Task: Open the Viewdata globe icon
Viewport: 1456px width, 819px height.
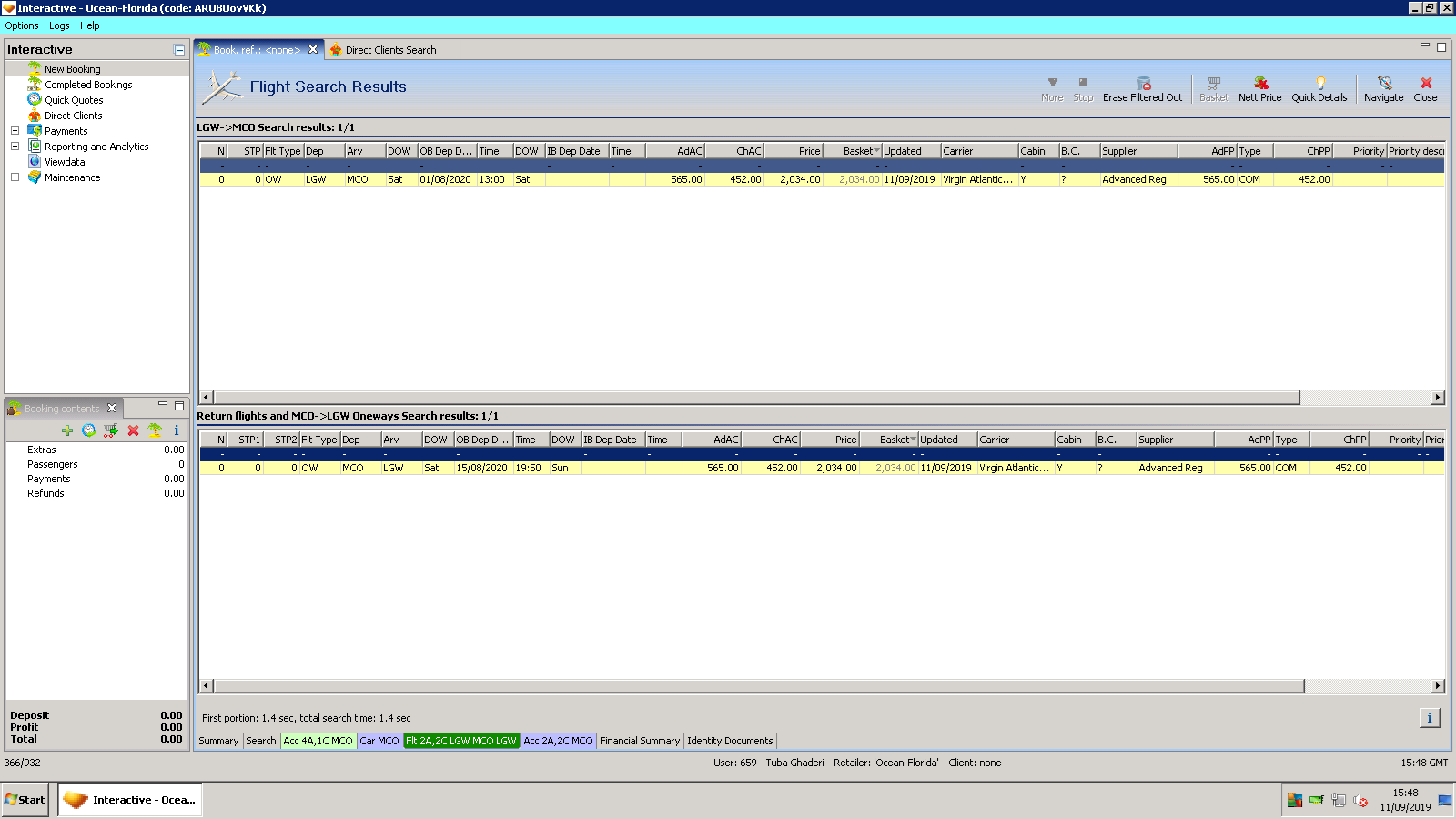Action: click(x=35, y=162)
